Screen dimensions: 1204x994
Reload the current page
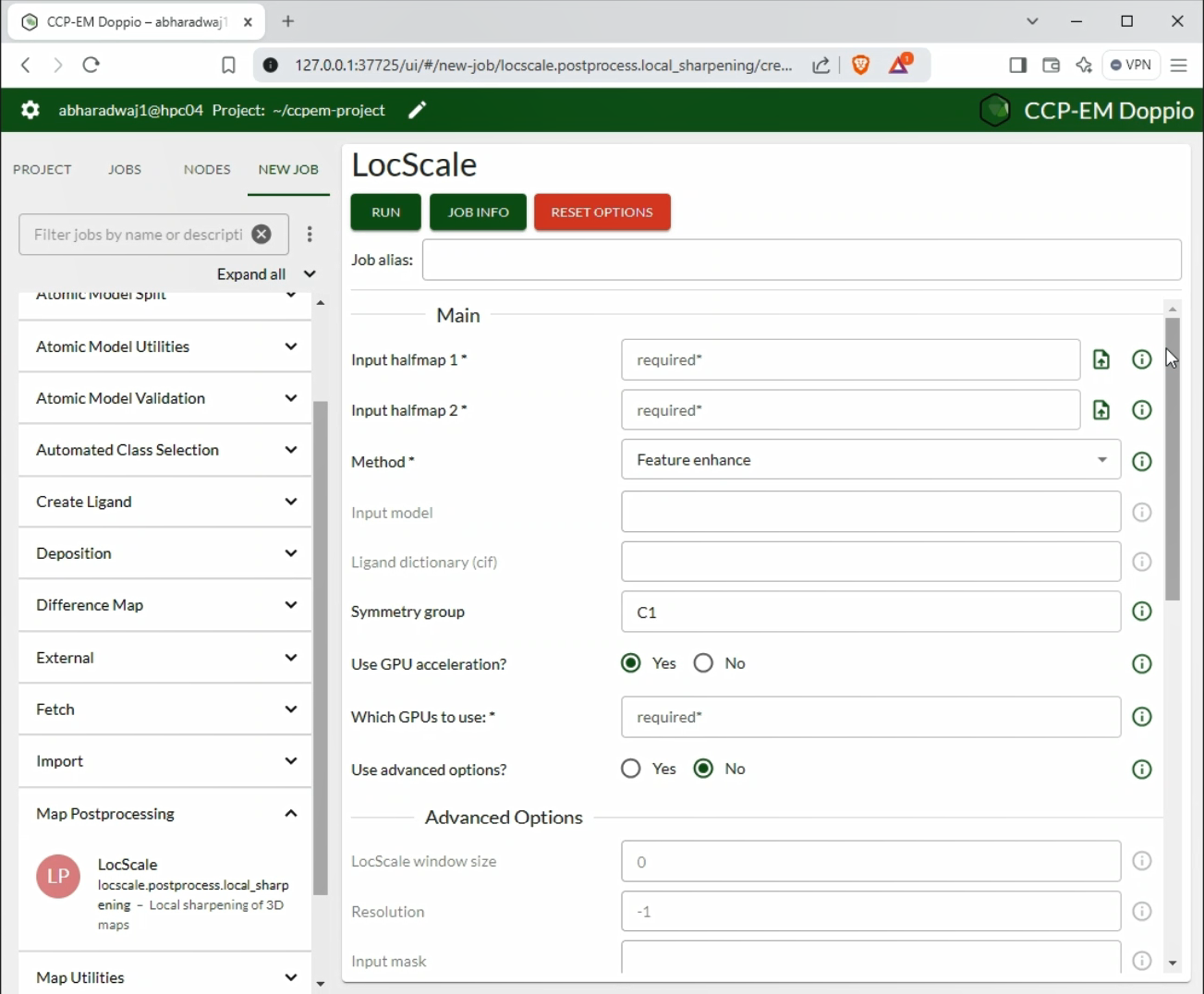91,65
